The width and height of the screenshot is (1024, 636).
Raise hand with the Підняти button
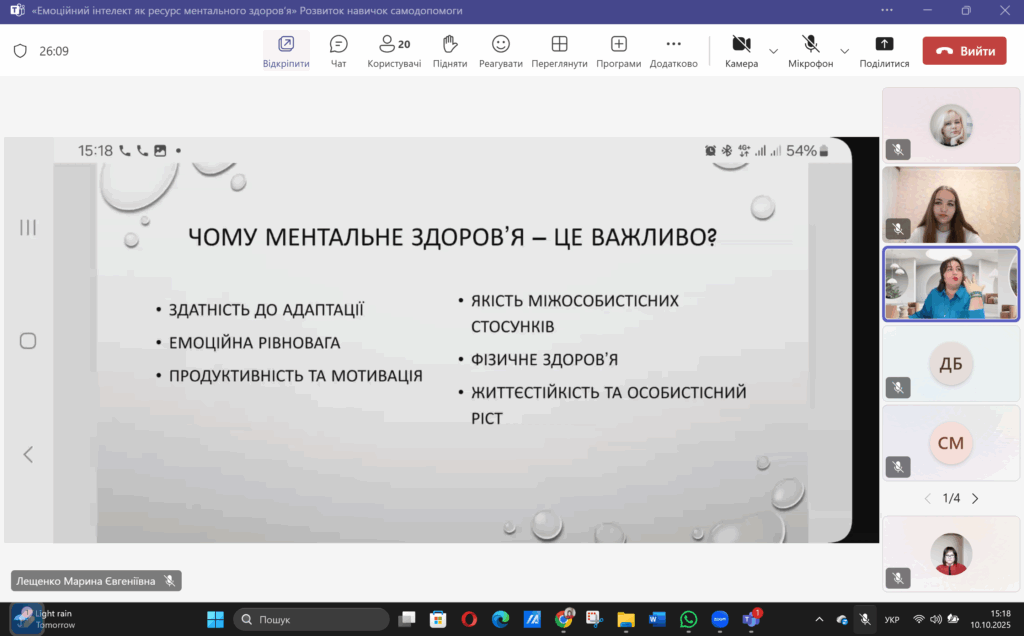(x=450, y=51)
